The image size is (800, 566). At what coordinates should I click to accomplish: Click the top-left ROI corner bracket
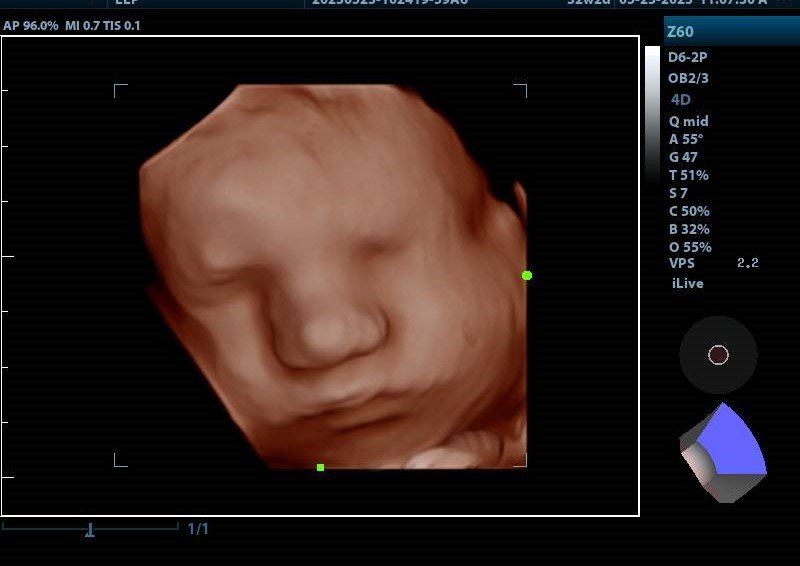120,90
